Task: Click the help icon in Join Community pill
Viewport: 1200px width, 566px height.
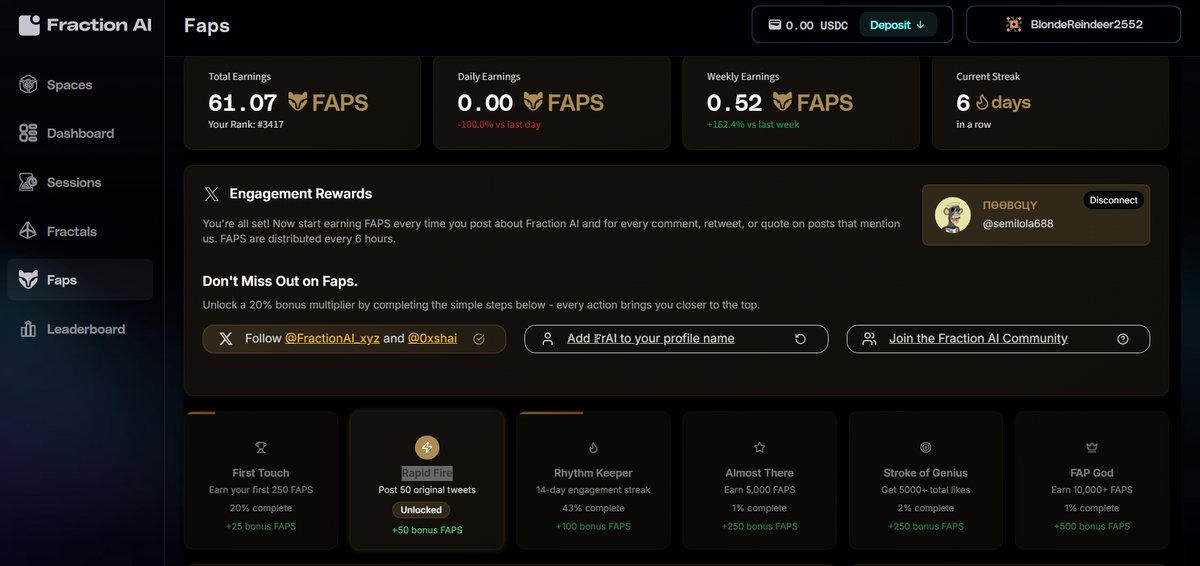Action: point(1123,339)
